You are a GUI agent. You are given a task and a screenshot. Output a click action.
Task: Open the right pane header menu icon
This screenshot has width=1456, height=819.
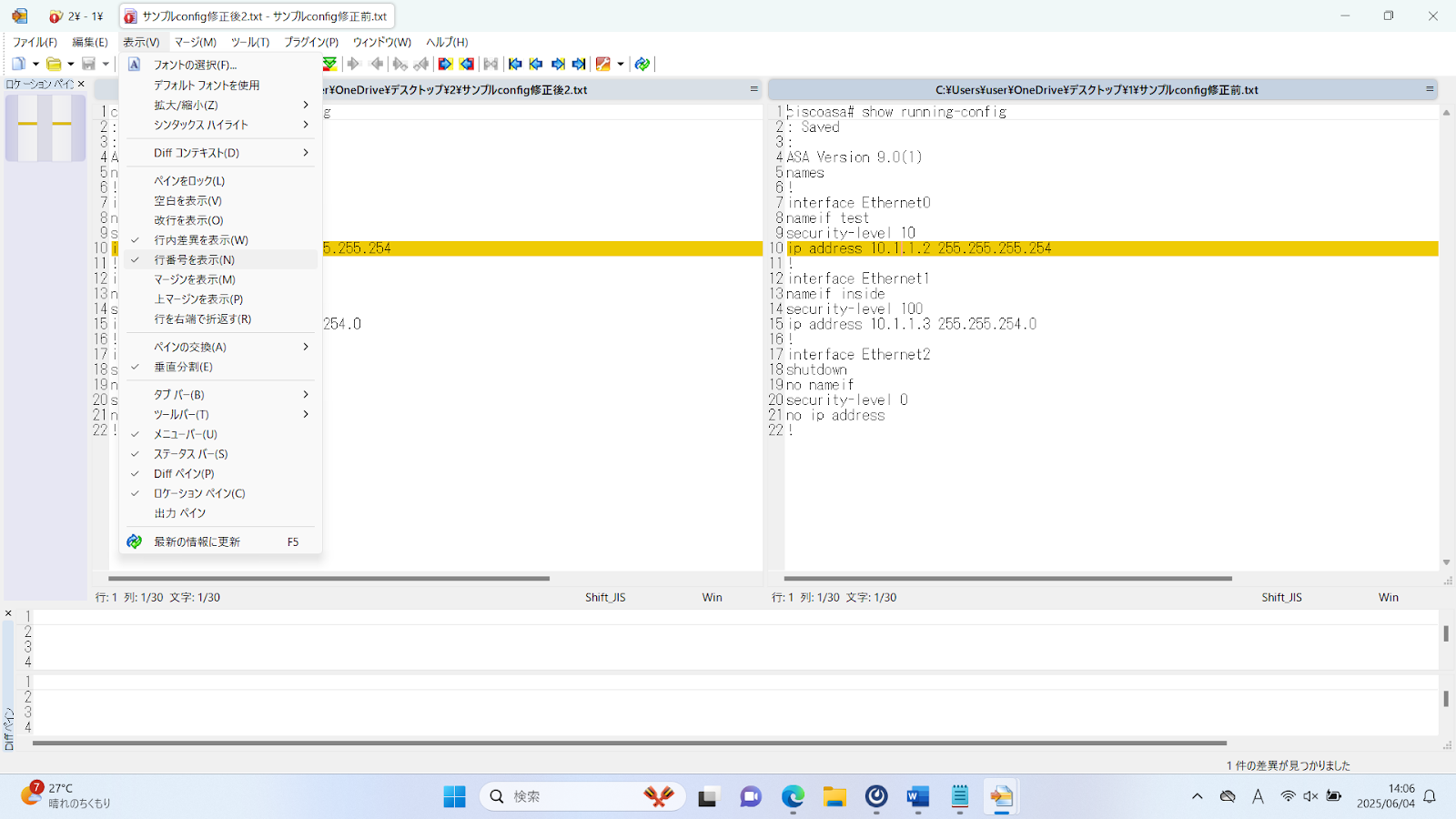point(1430,89)
